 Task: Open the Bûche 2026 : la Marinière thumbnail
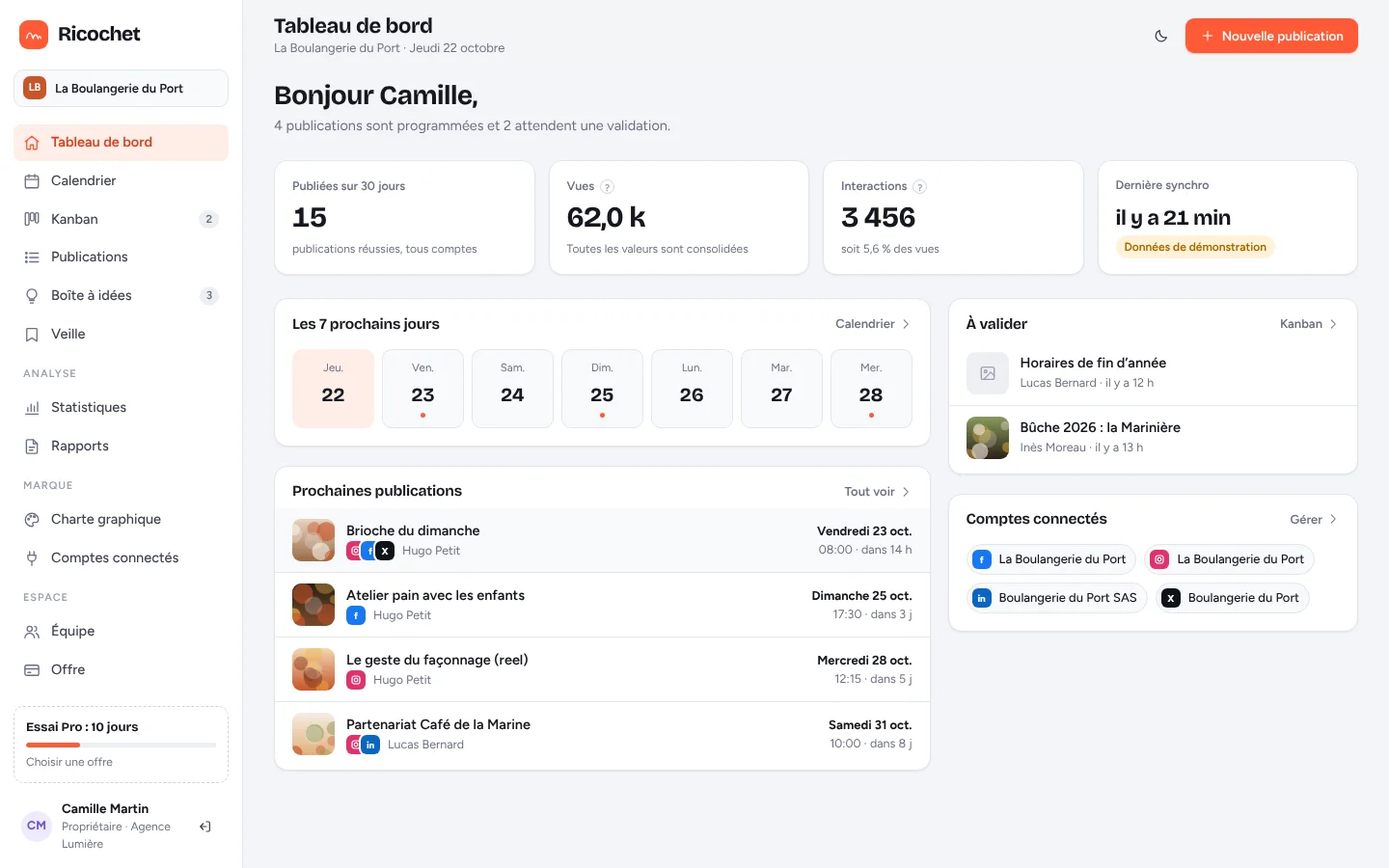coord(988,438)
